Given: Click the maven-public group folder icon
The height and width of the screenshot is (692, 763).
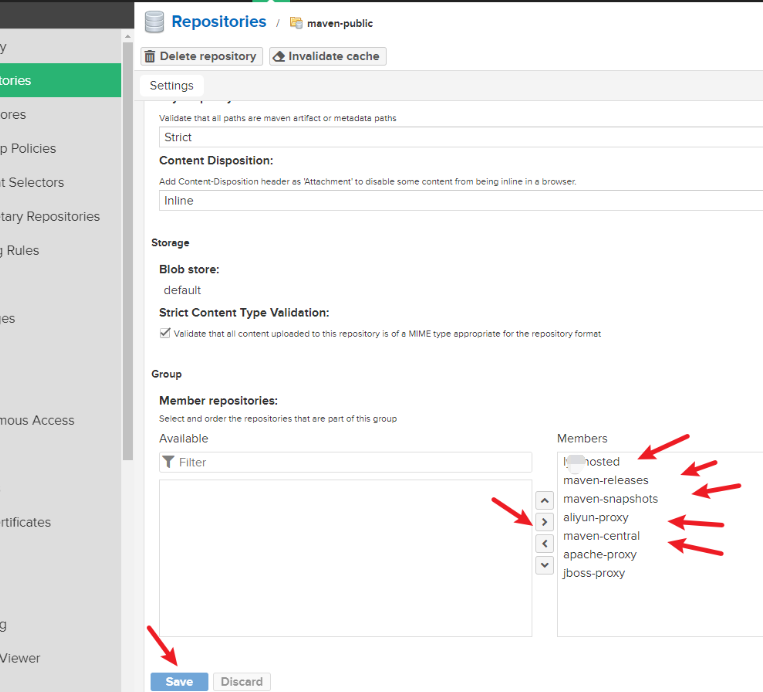Looking at the screenshot, I should [296, 23].
